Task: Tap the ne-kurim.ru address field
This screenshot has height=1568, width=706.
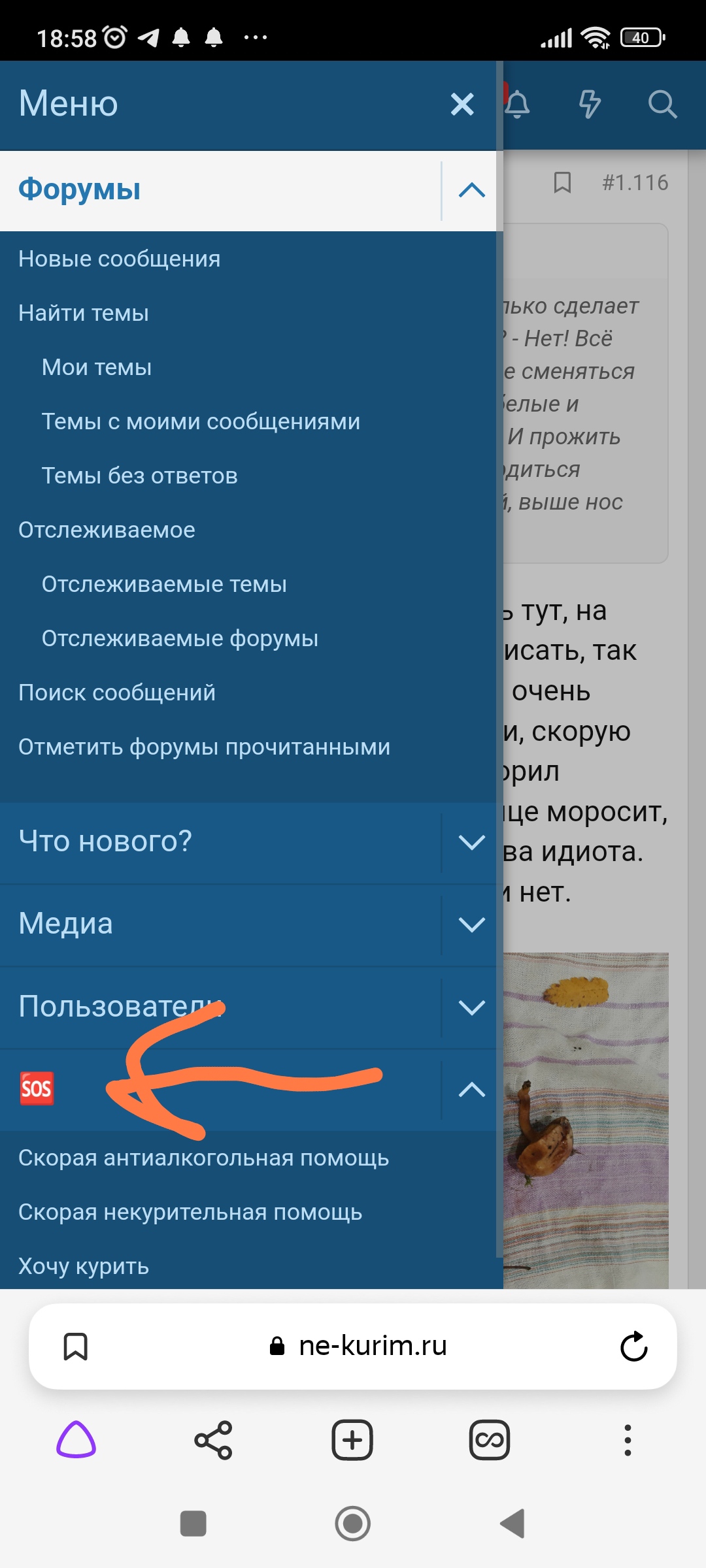Action: pos(353,1347)
